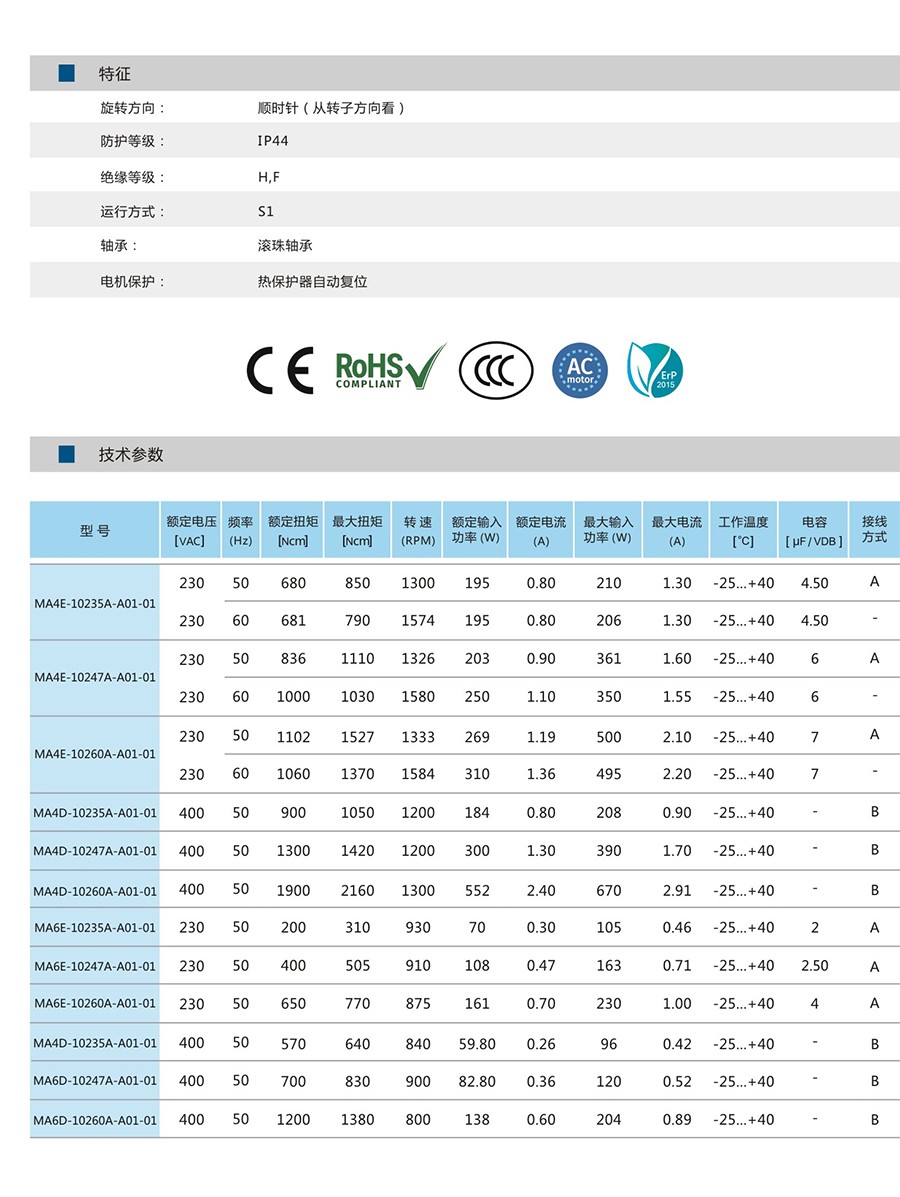Click max torque value 2160
Image resolution: width=900 pixels, height=1197 pixels.
click(x=357, y=890)
